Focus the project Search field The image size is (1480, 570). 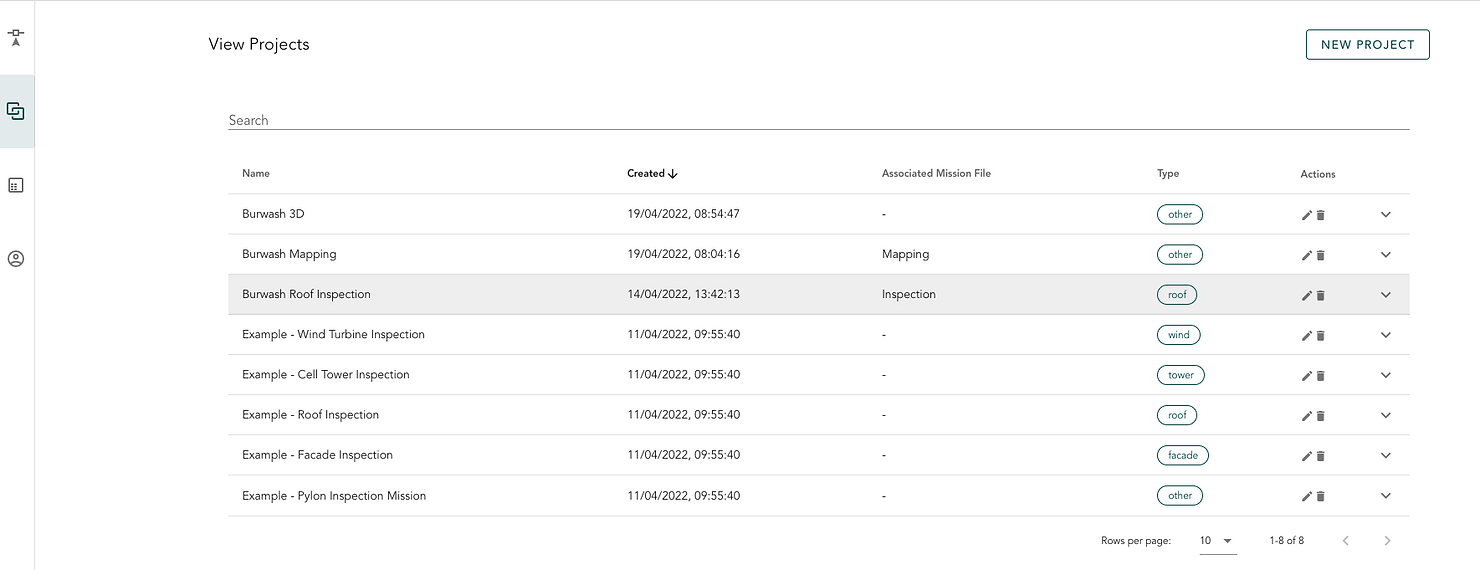[818, 120]
